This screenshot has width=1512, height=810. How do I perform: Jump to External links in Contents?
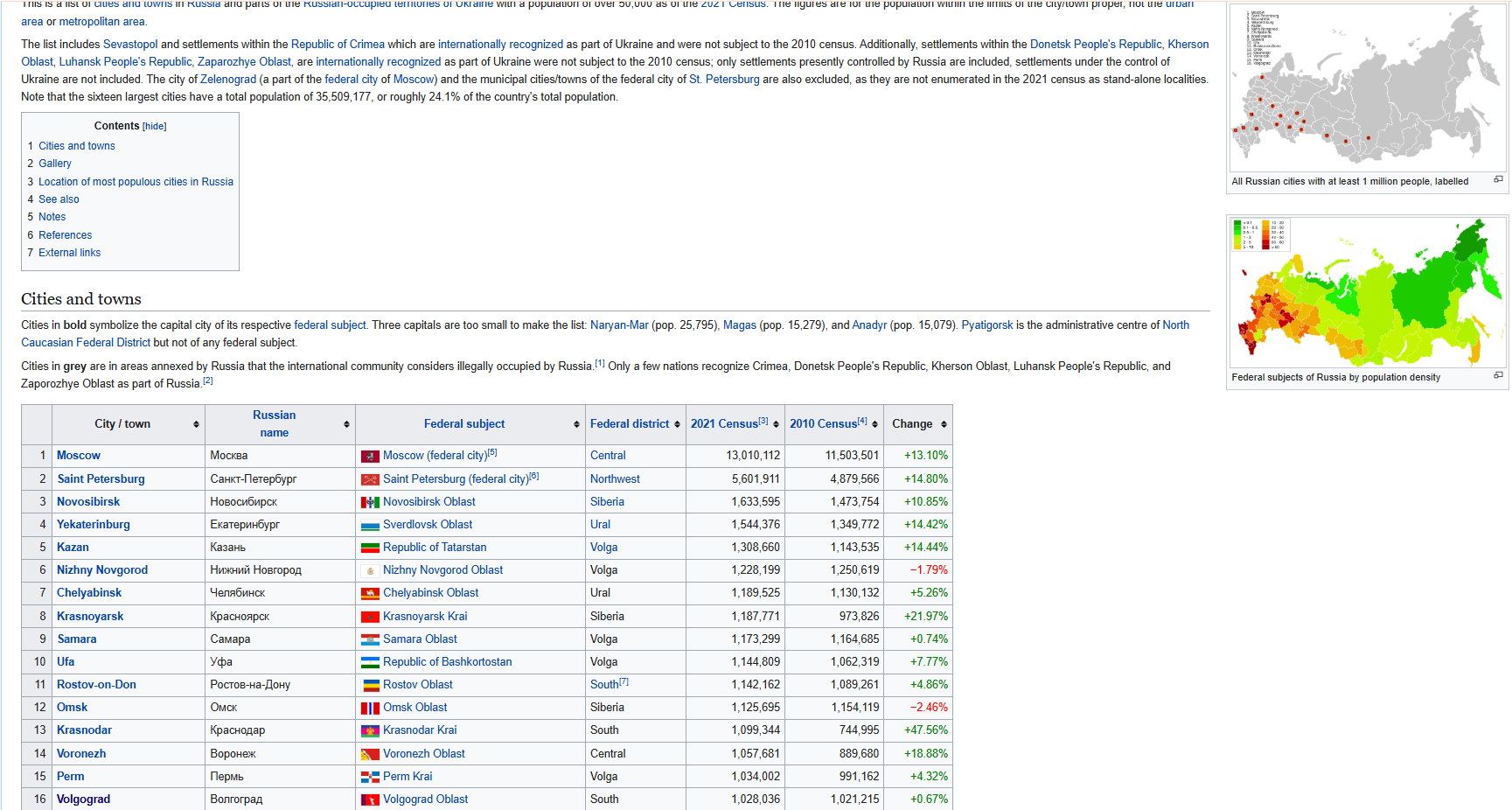(x=69, y=253)
